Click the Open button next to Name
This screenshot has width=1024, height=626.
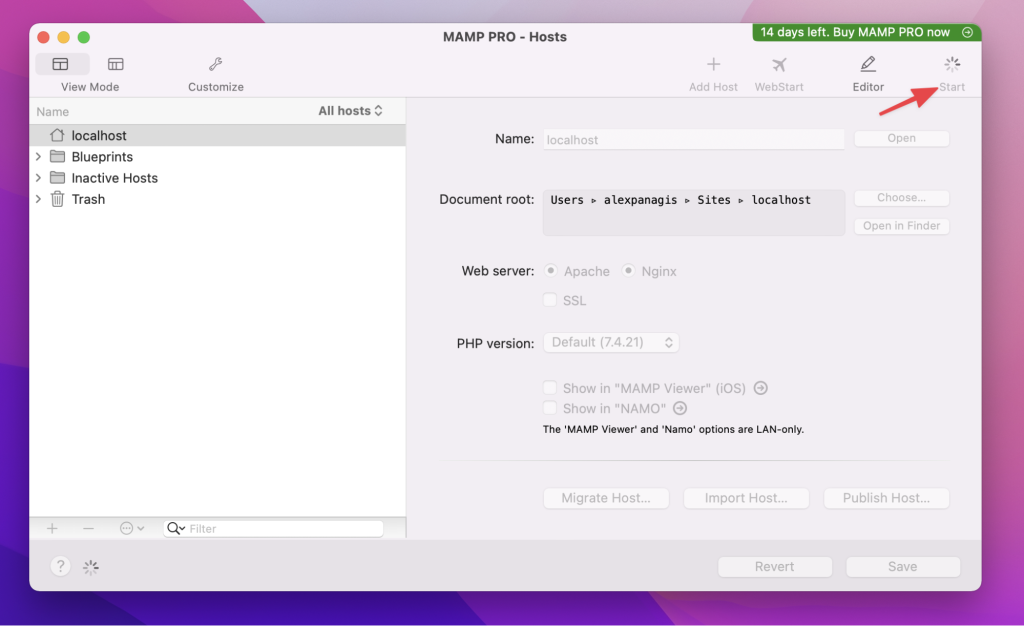point(901,138)
